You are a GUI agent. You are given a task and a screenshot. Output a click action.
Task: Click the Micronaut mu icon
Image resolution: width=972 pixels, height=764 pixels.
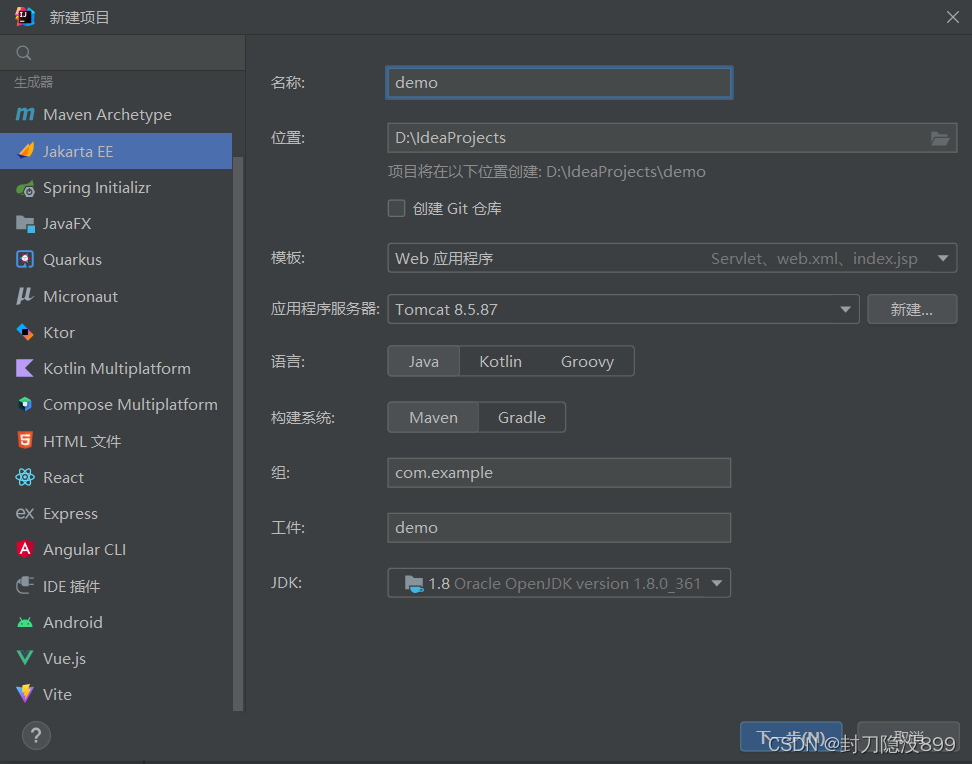[x=25, y=296]
